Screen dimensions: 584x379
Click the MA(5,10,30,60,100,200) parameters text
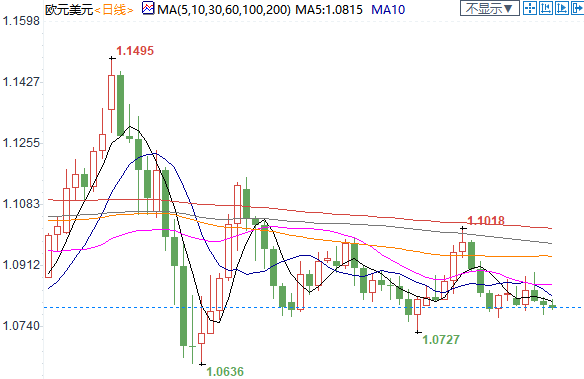coord(223,9)
